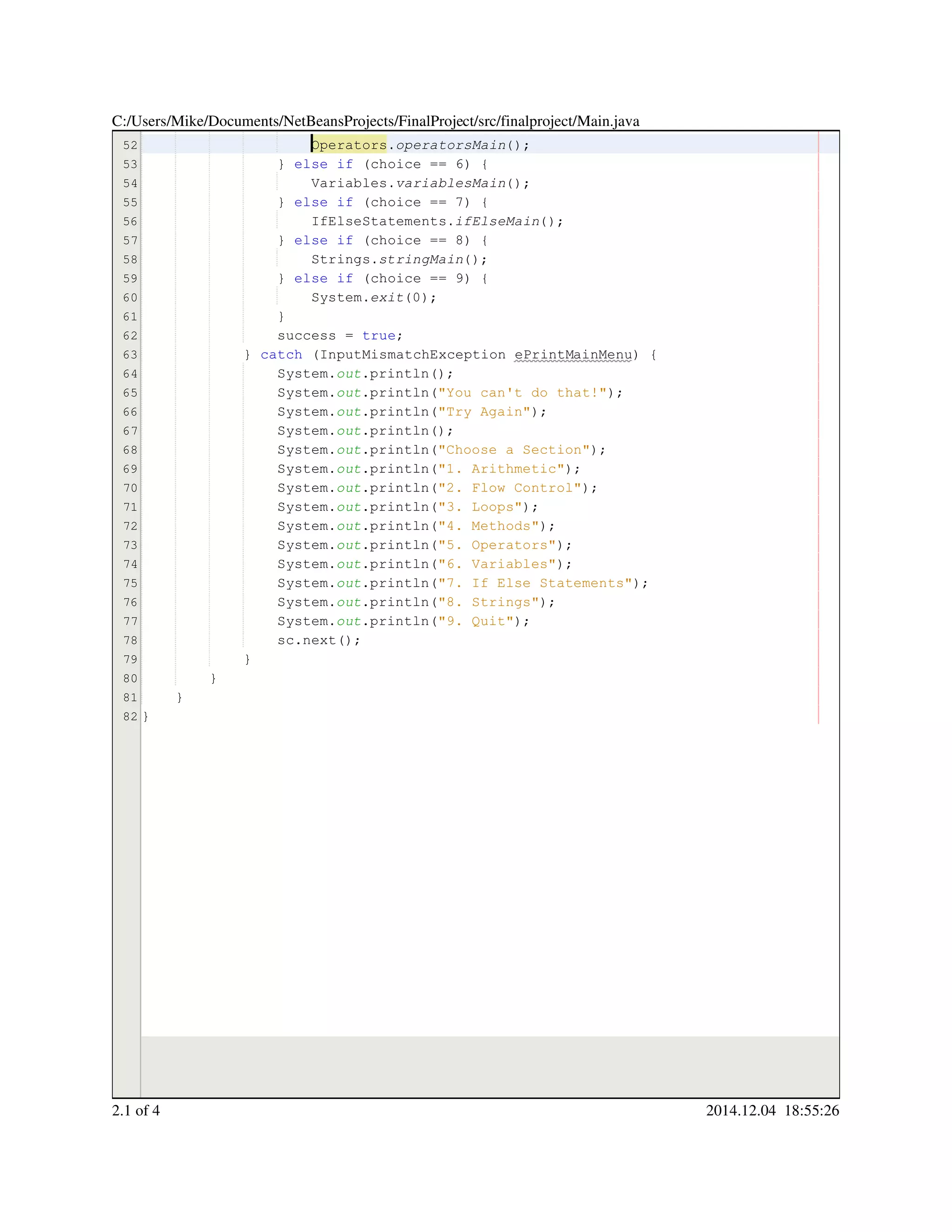Viewport: 952px width, 1232px height.
Task: Click the true keyword on line 62
Action: (x=378, y=336)
